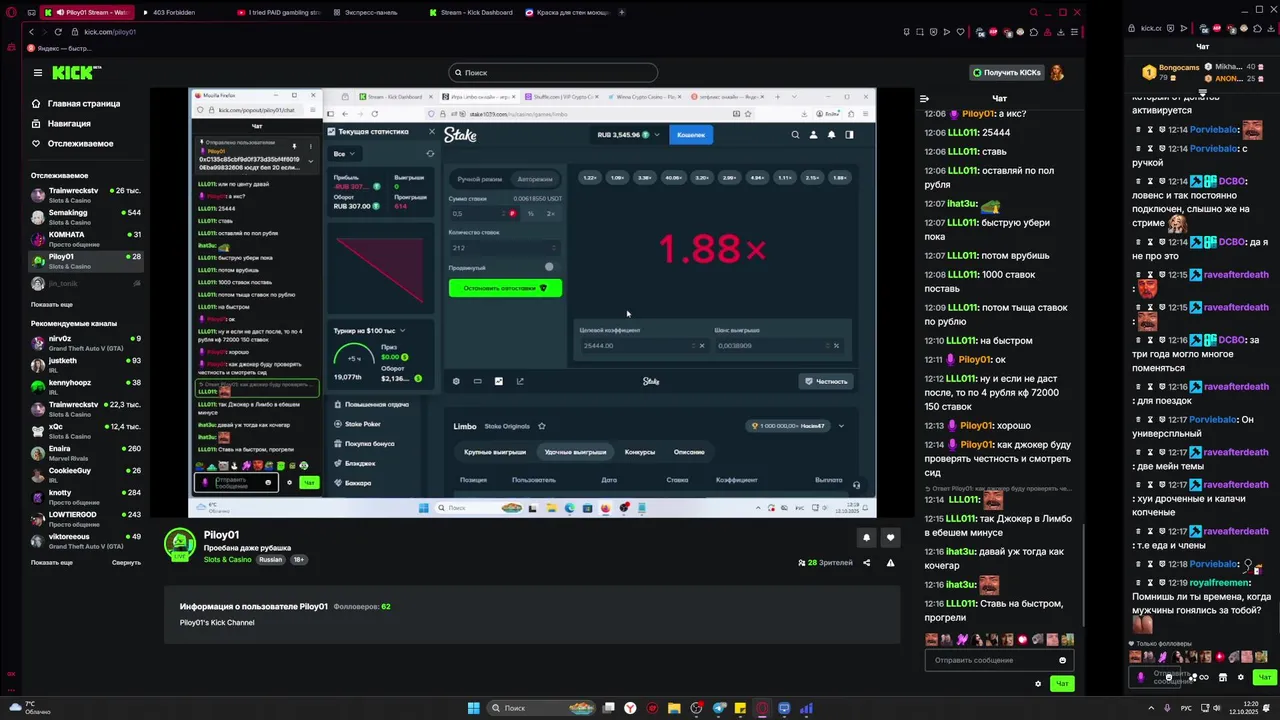The height and width of the screenshot is (720, 1280).
Task: Open Stake user account icon
Action: [x=813, y=134]
